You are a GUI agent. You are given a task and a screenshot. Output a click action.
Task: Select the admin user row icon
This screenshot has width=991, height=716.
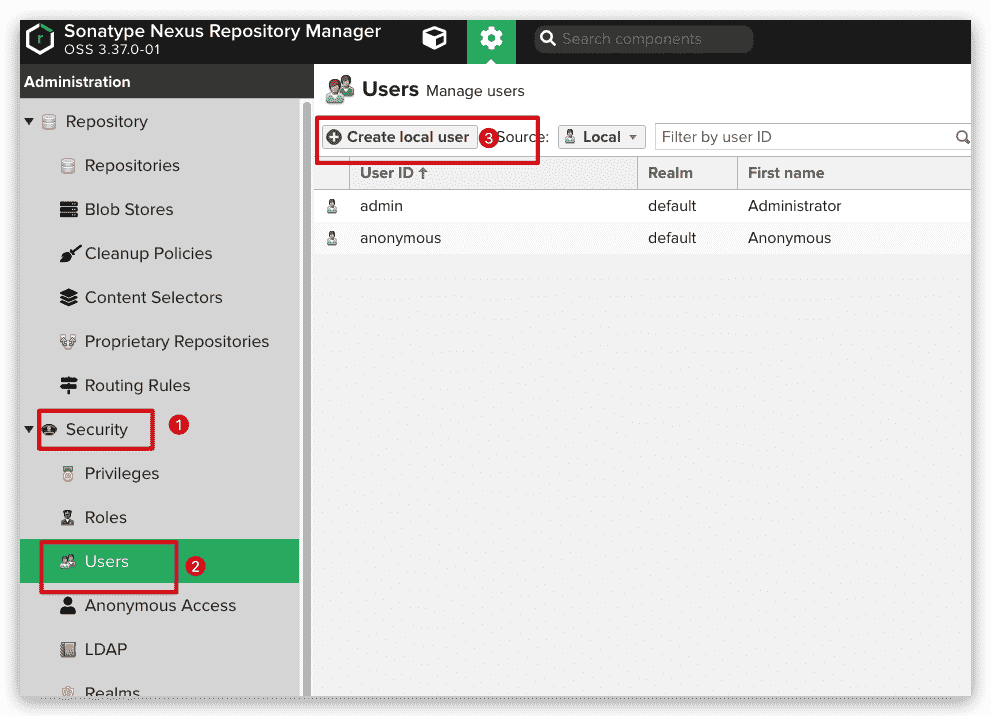coord(333,206)
